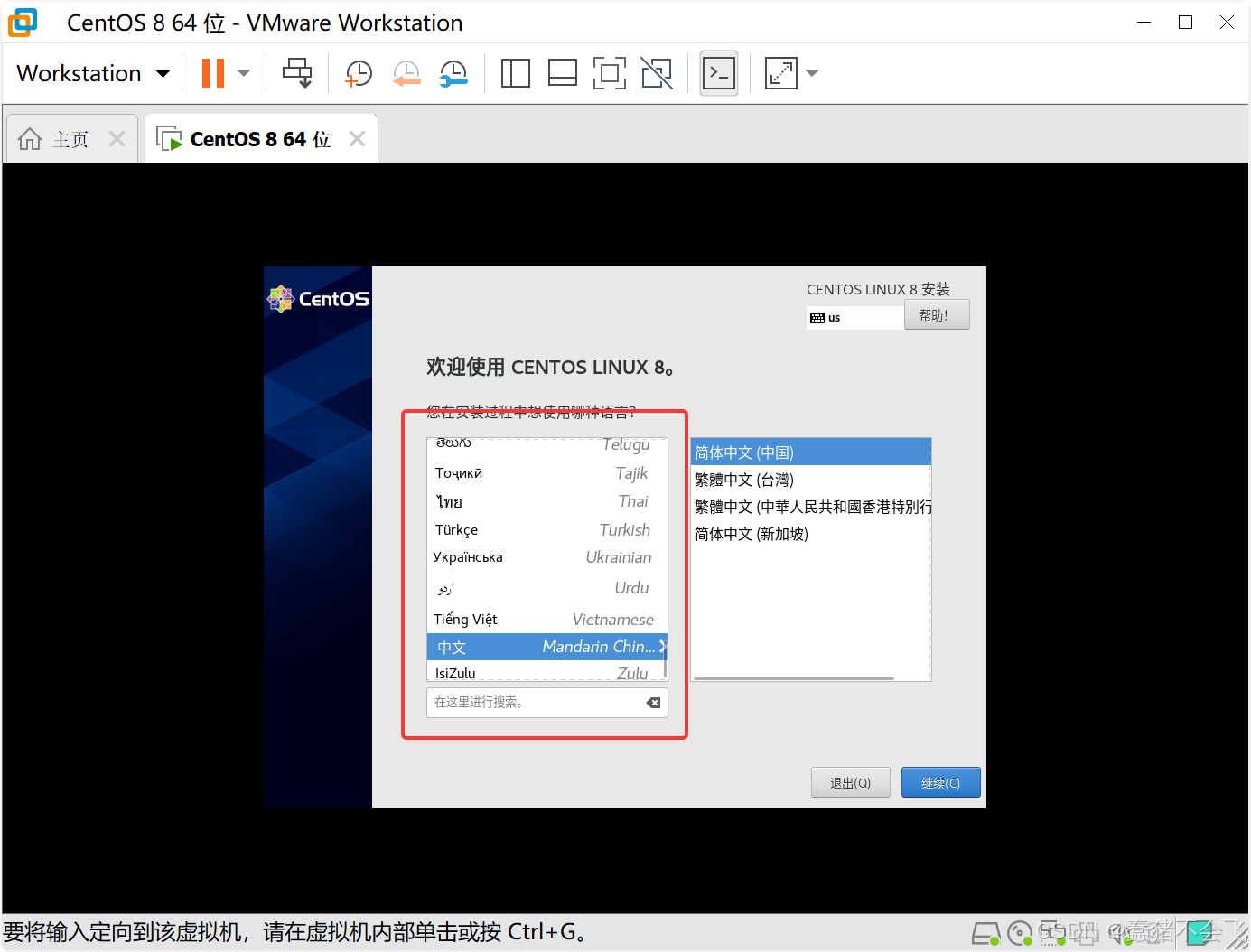
Task: Select 中文 Mandarin Chinese language
Action: pos(546,647)
